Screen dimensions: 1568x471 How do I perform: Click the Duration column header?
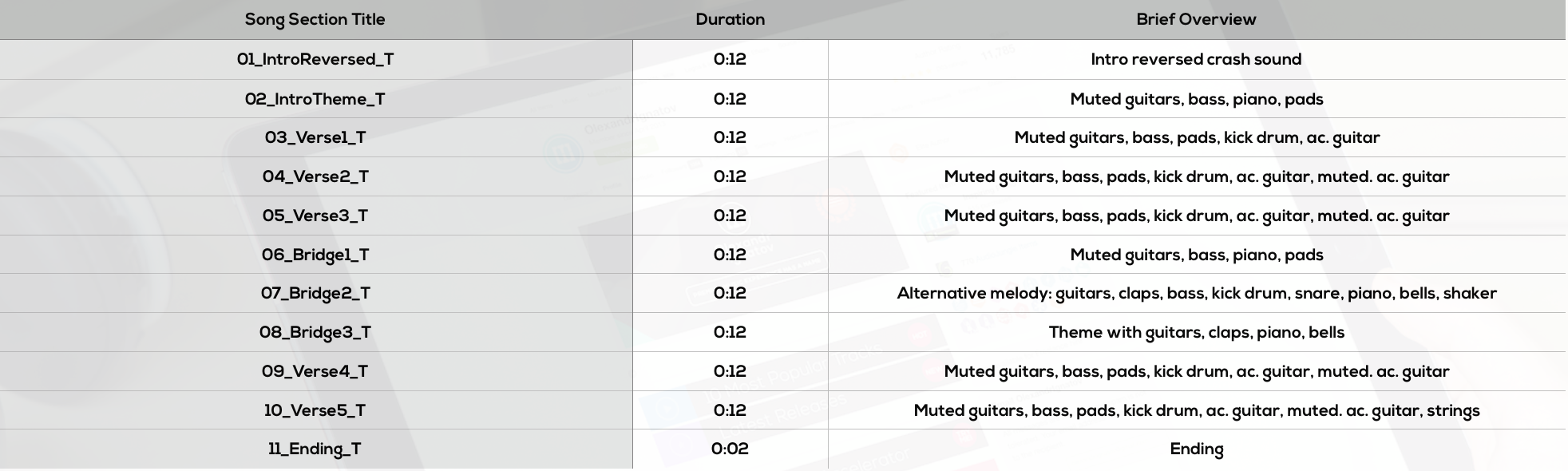(731, 19)
